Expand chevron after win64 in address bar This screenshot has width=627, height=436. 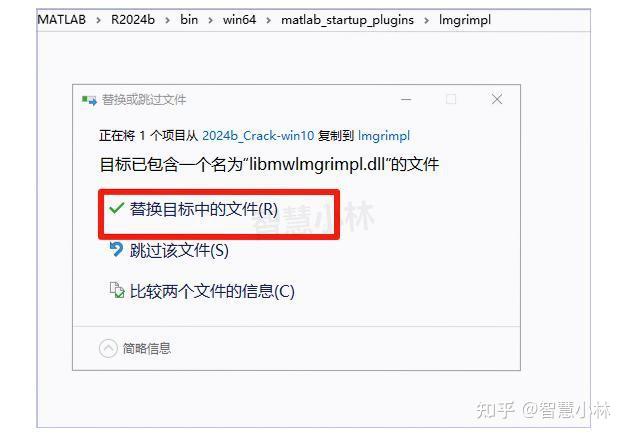[268, 20]
